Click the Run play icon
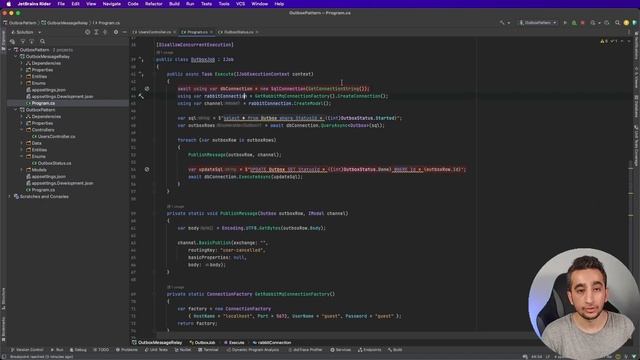The image size is (640, 360). pyautogui.click(x=565, y=23)
